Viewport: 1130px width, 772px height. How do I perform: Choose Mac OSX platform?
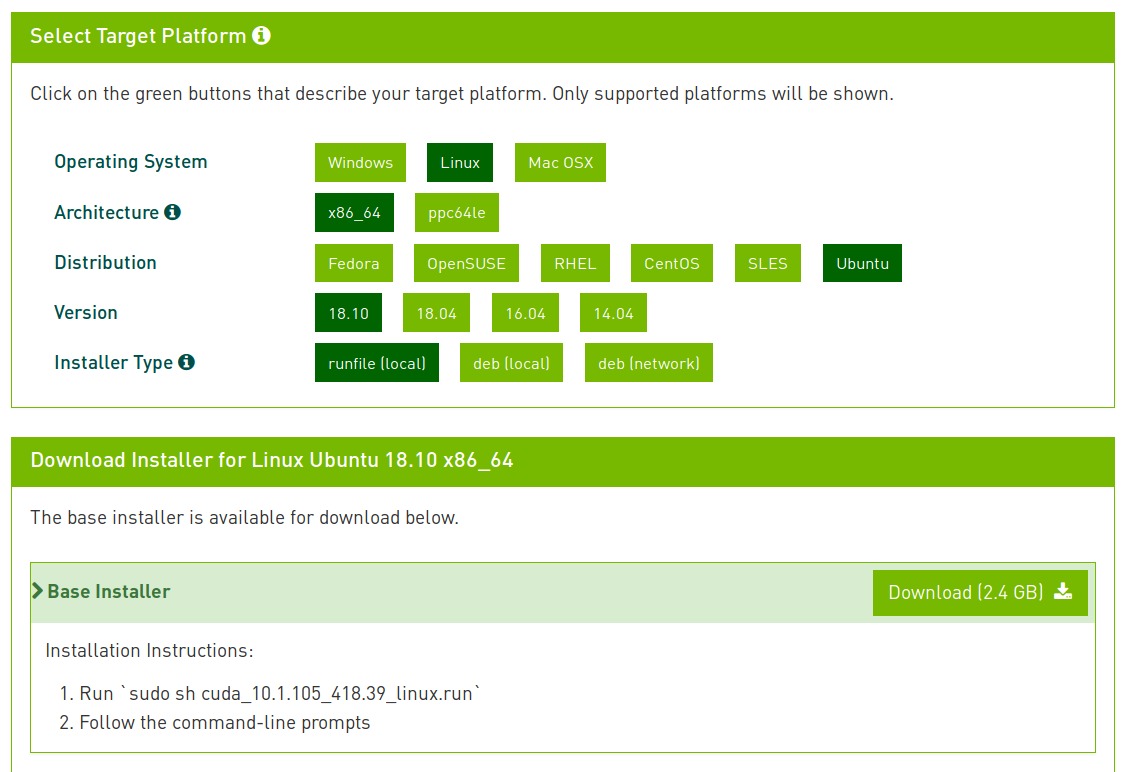(560, 163)
